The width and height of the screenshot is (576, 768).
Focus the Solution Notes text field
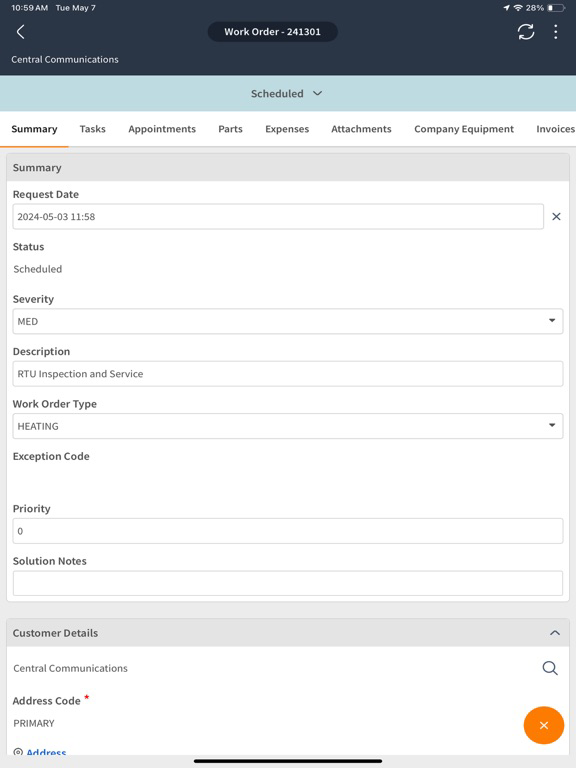[288, 583]
